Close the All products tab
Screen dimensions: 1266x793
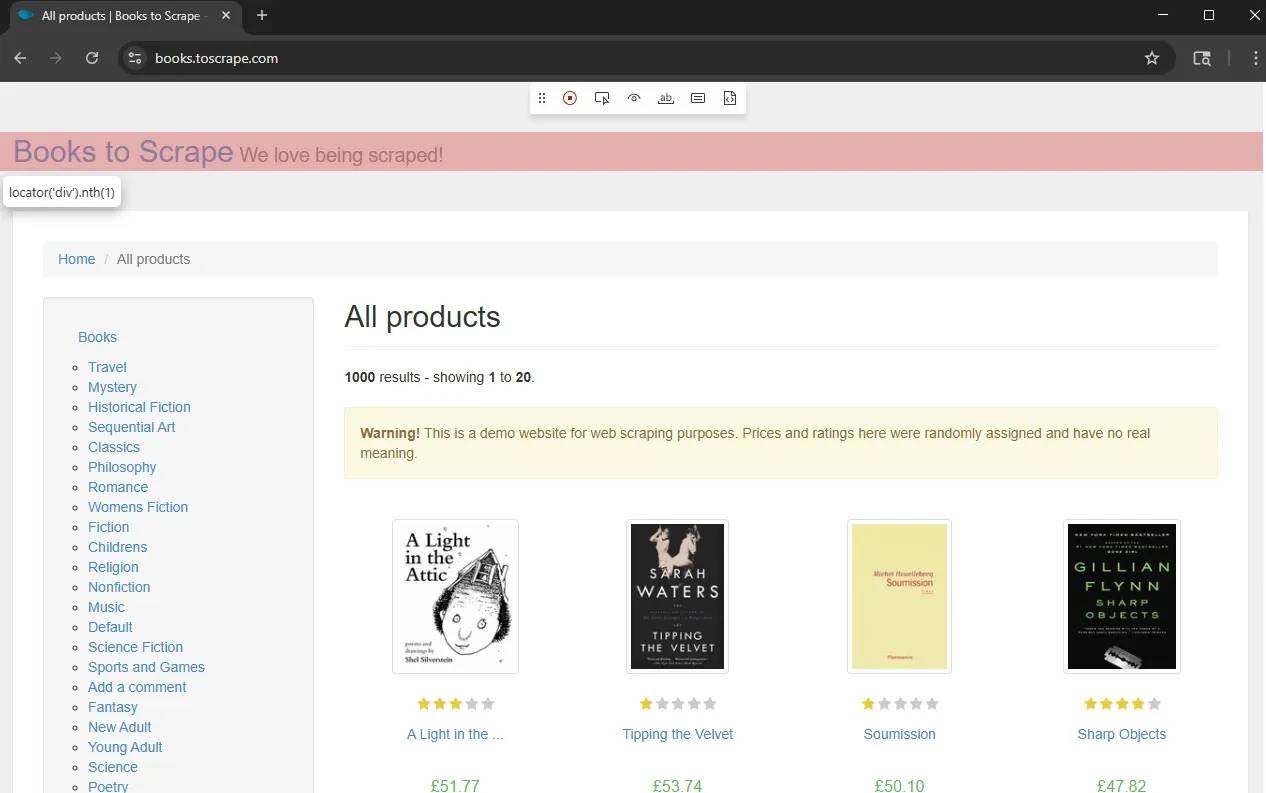[x=226, y=15]
